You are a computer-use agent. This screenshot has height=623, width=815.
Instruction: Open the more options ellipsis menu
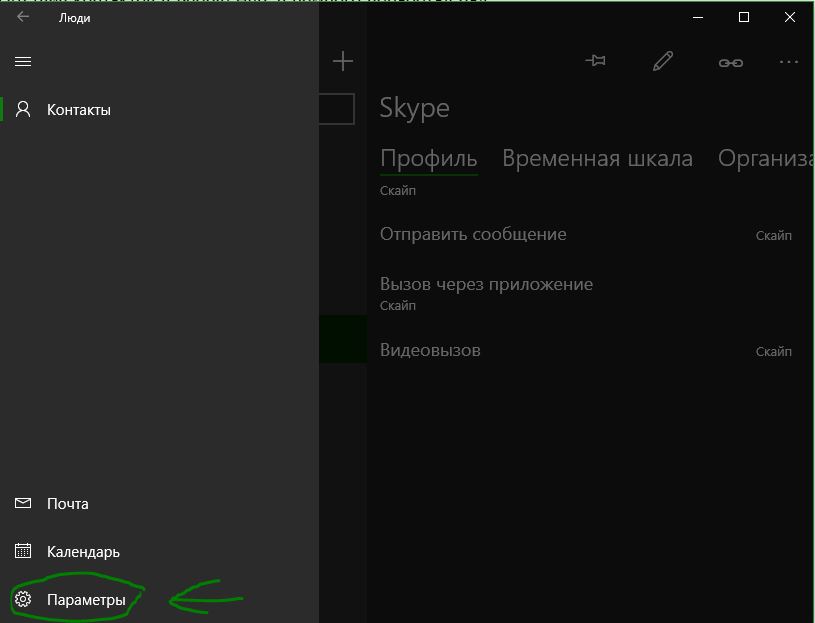789,62
